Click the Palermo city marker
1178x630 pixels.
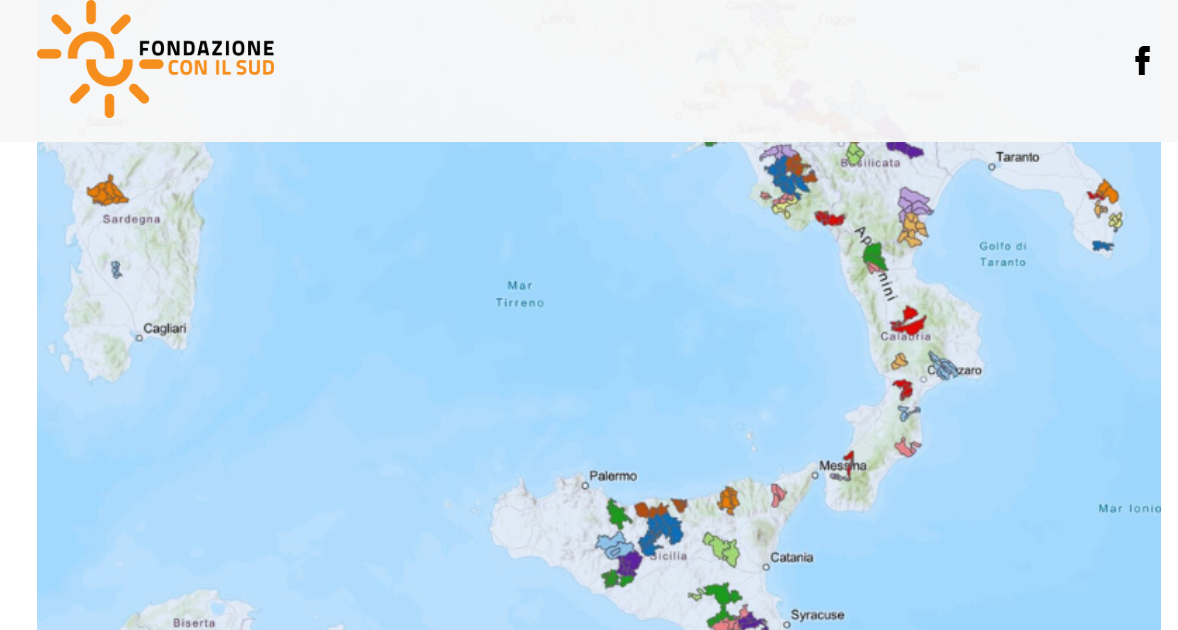(586, 486)
